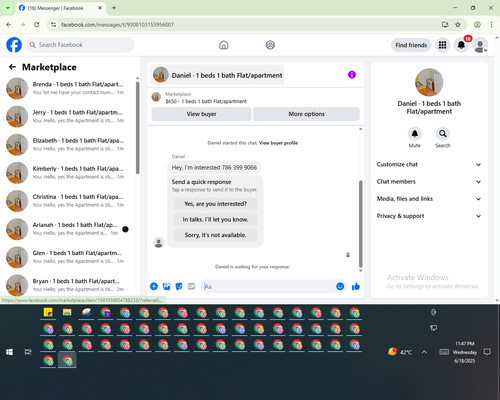Click Find friends button
The image size is (500, 400).
click(x=411, y=45)
